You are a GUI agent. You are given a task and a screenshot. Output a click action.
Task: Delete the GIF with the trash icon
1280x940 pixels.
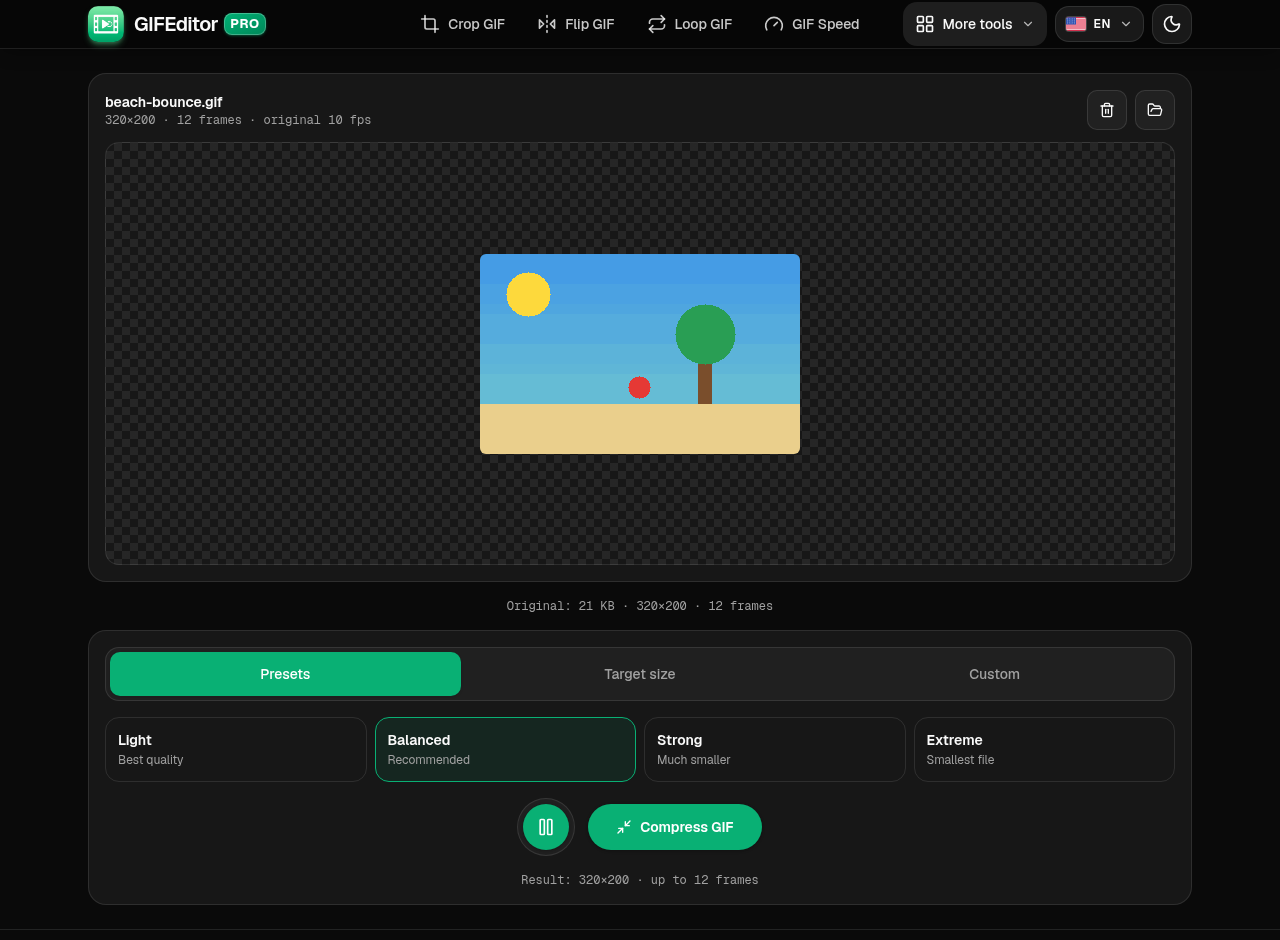1107,110
